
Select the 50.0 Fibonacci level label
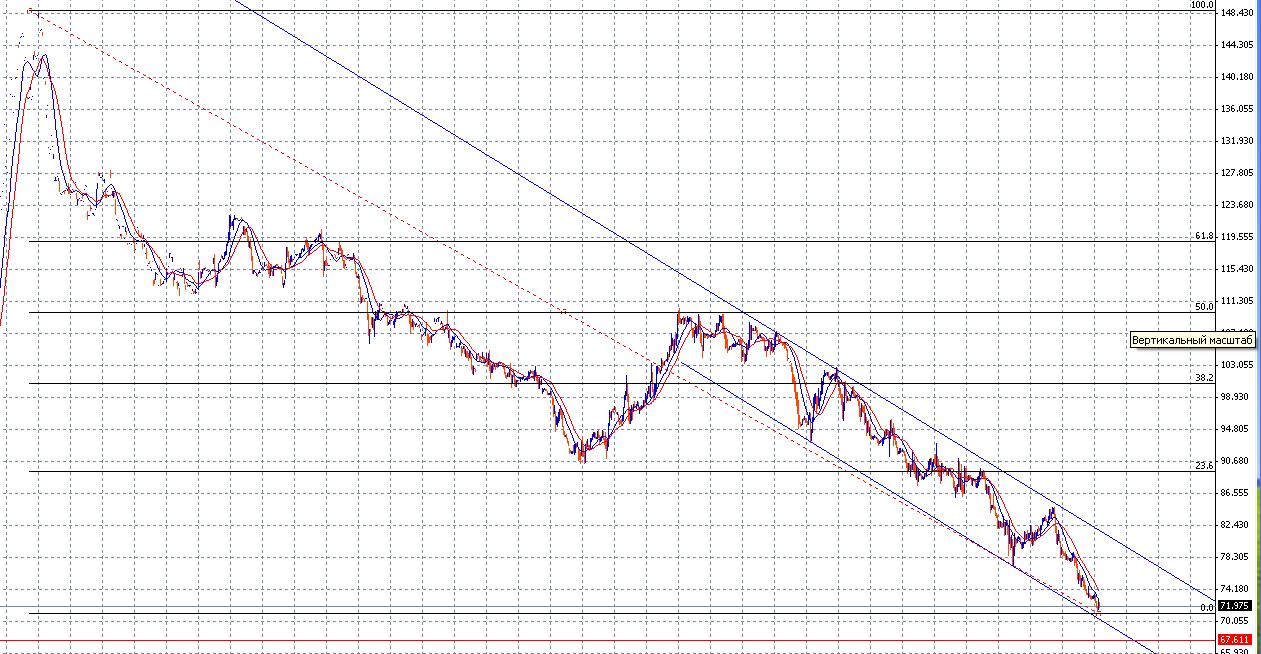(x=1204, y=307)
